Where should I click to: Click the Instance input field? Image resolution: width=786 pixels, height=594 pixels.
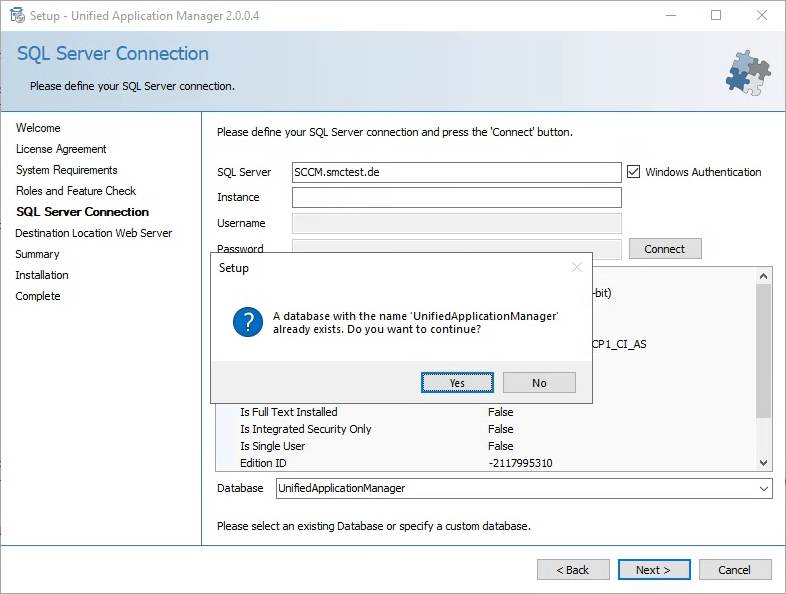[457, 197]
